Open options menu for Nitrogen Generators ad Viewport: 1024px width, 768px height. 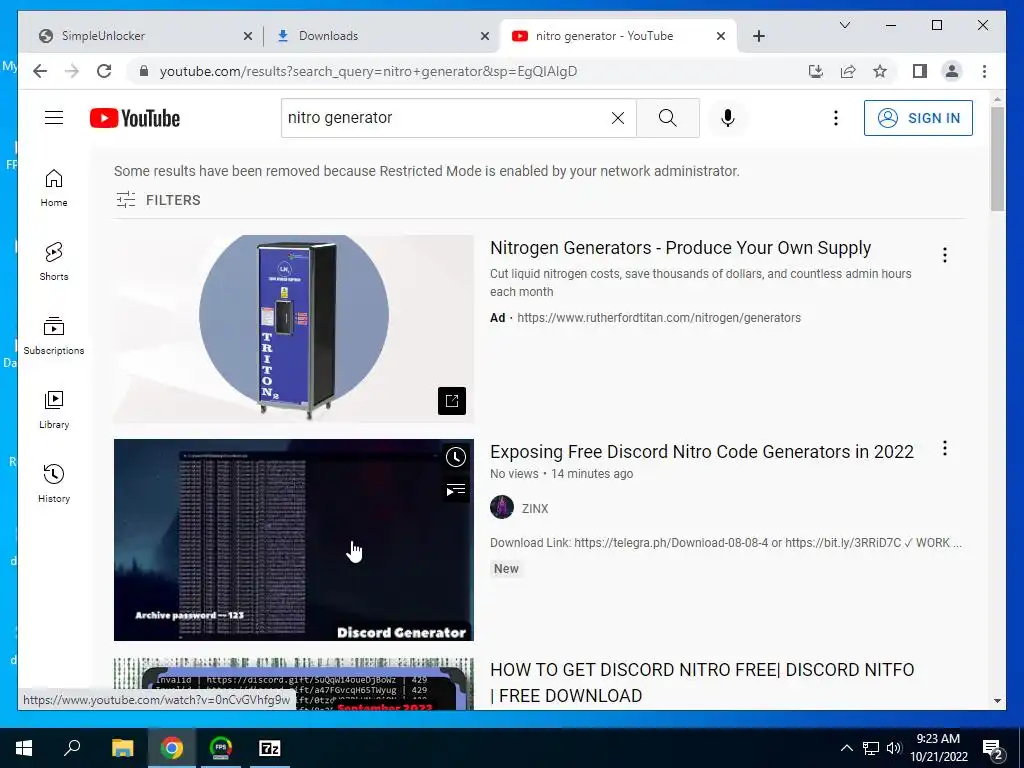(x=944, y=255)
